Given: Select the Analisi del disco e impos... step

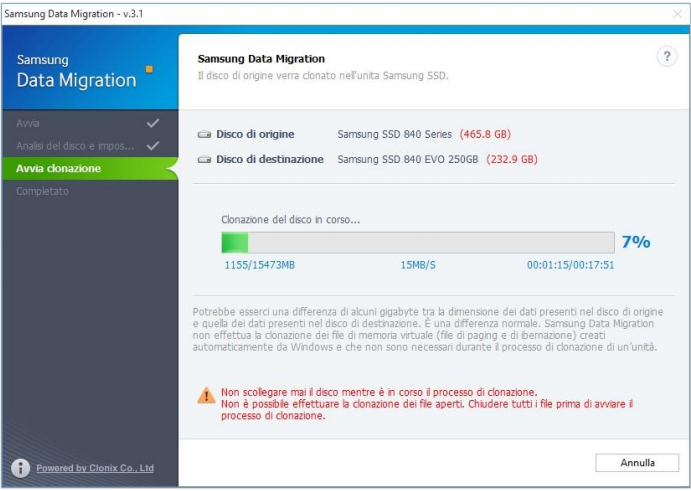Looking at the screenshot, I should coord(90,146).
